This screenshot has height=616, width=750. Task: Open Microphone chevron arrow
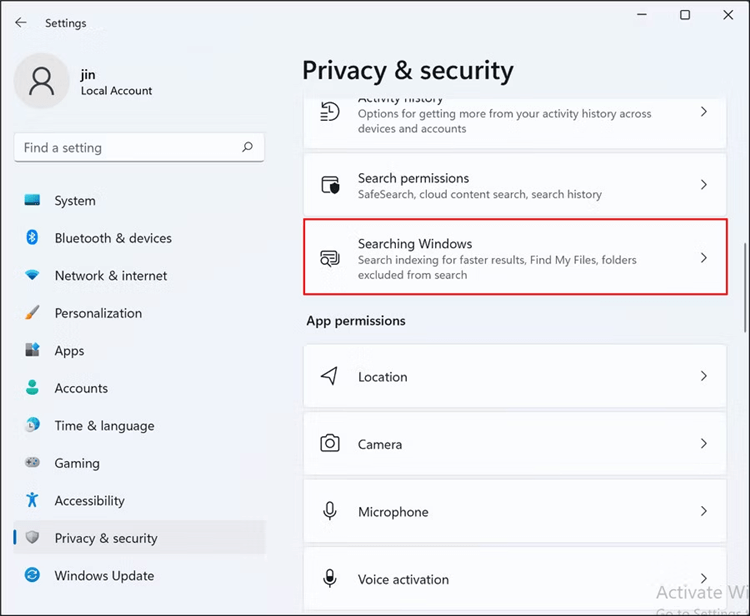(704, 511)
